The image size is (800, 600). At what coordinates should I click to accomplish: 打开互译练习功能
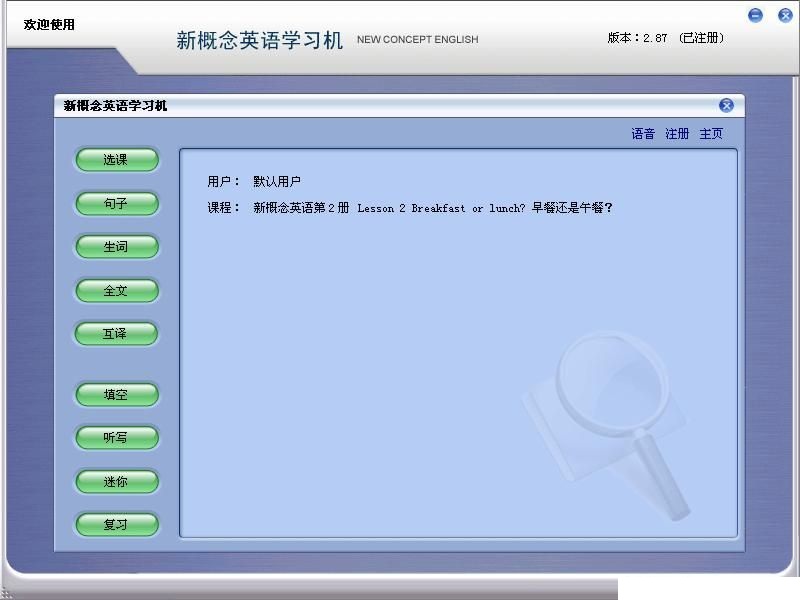point(116,334)
